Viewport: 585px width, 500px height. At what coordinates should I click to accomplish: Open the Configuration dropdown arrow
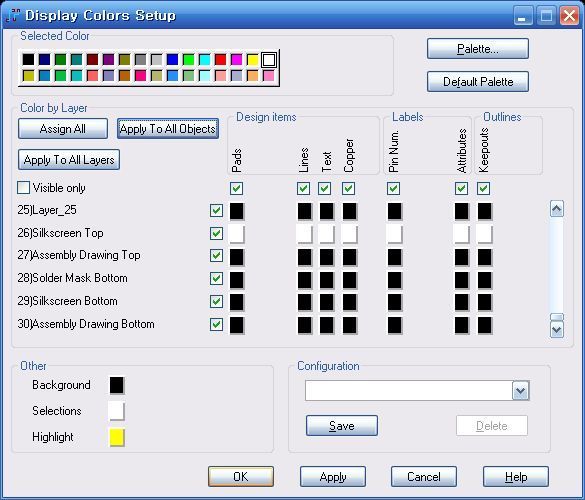tap(520, 391)
